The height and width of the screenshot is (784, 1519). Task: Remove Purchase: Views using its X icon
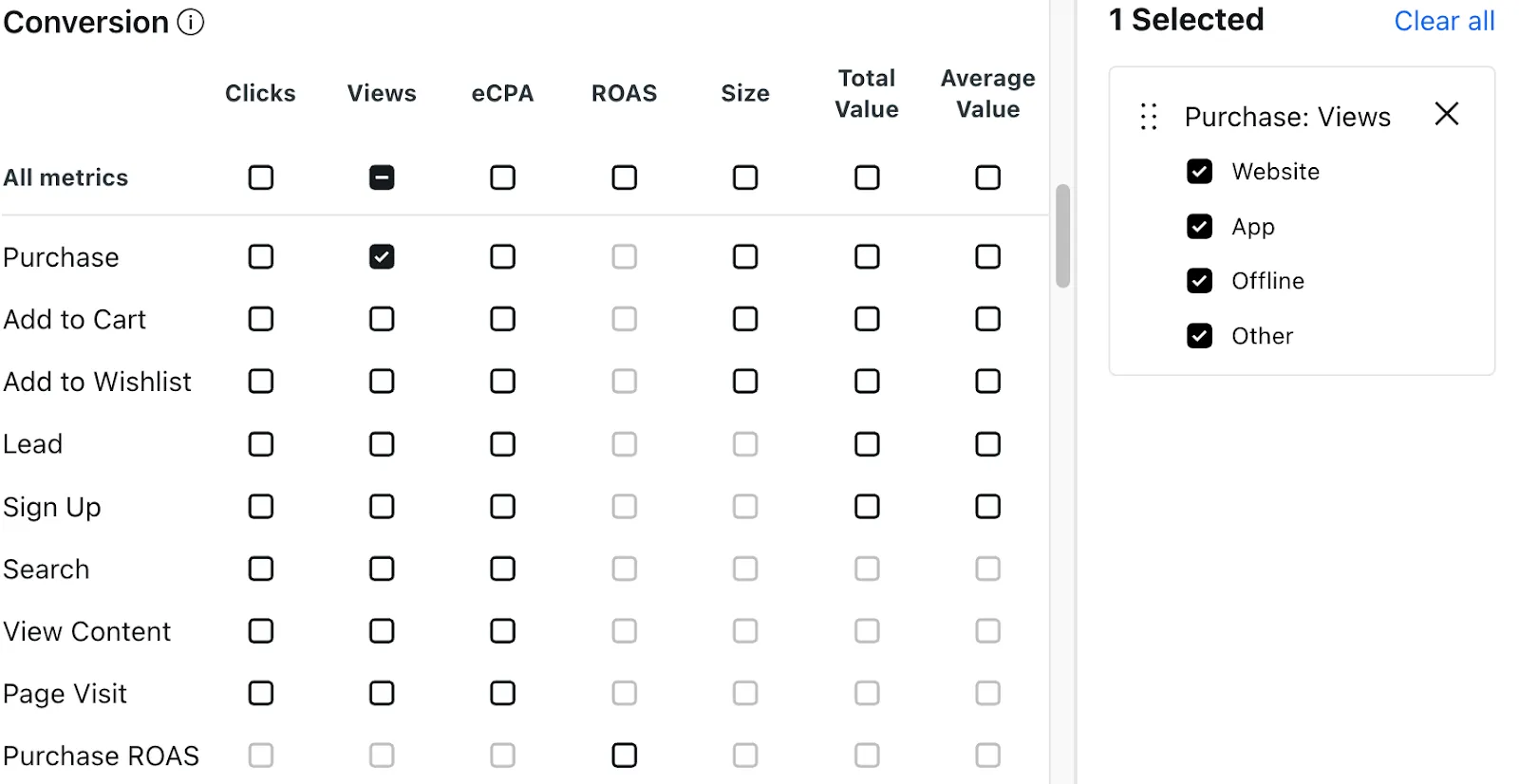[1445, 113]
